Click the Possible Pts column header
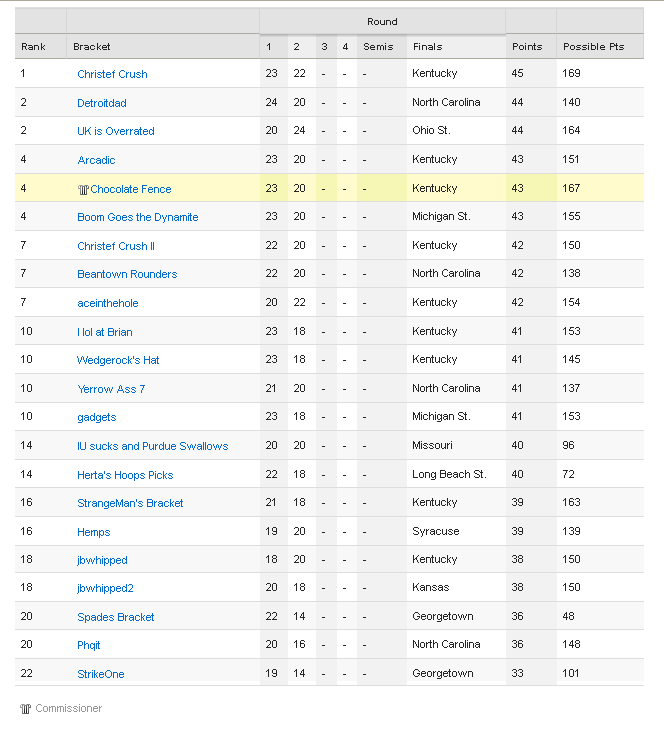This screenshot has height=735, width=664. point(593,46)
